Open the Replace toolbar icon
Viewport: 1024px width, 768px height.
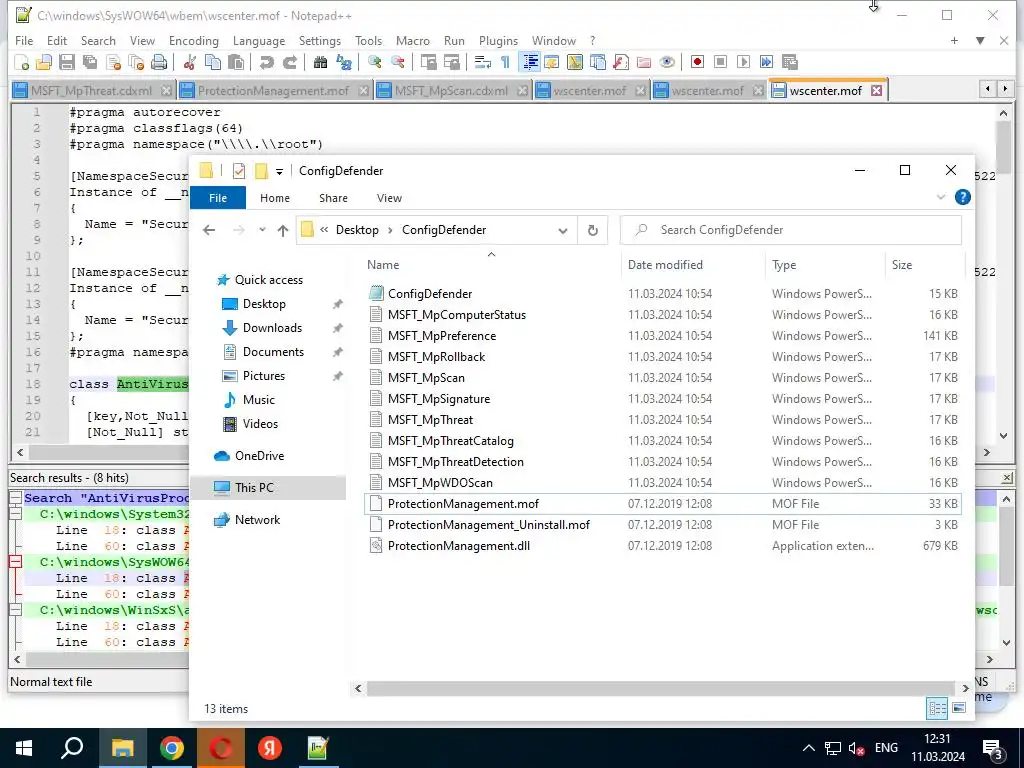pyautogui.click(x=344, y=63)
